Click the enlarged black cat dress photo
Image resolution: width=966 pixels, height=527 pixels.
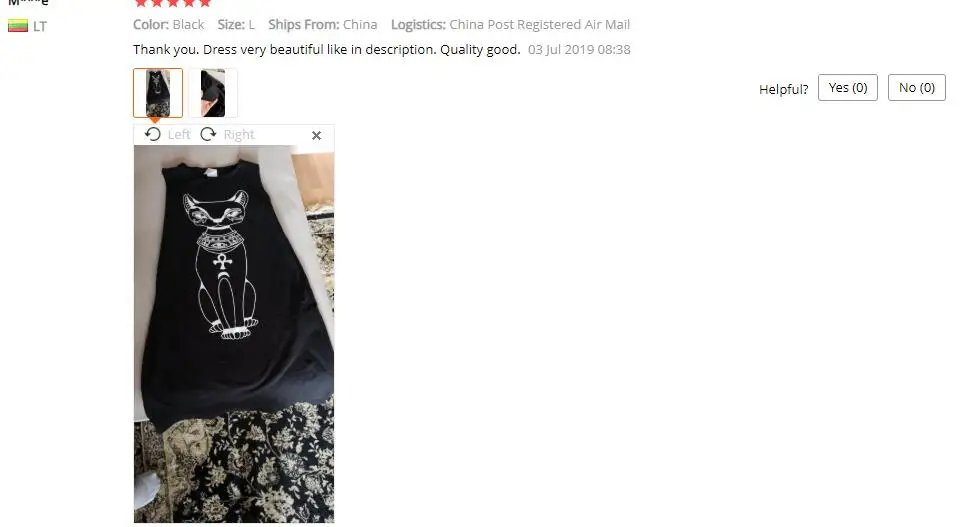pos(234,334)
